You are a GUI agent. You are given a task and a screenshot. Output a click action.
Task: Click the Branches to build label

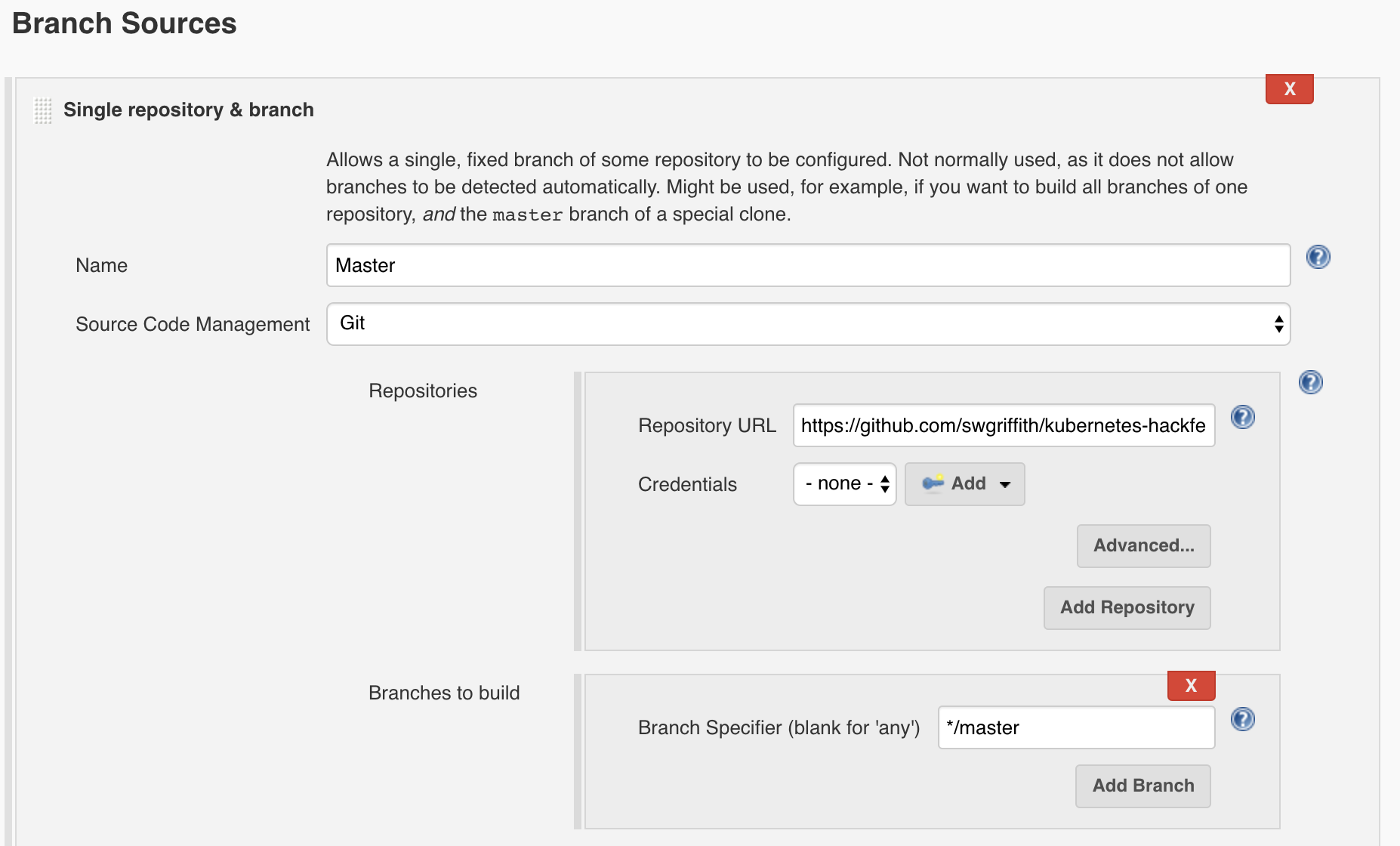pos(444,693)
